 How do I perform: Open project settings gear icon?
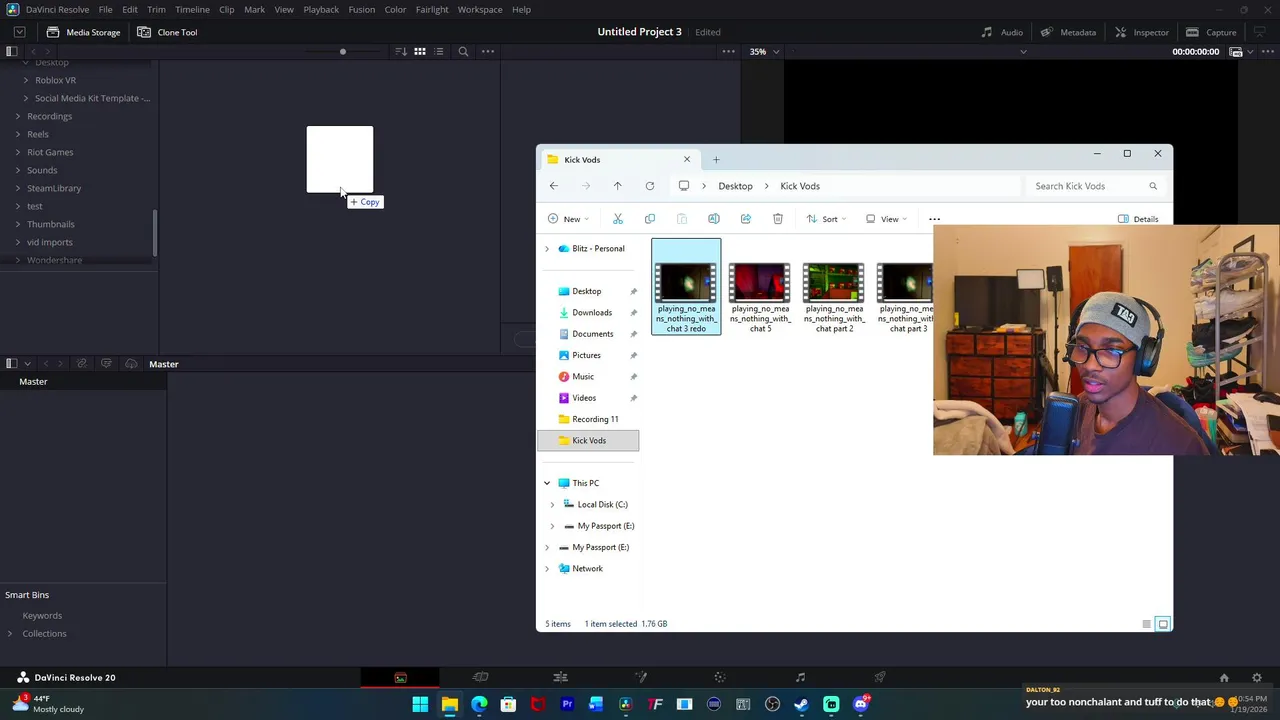tap(1257, 677)
